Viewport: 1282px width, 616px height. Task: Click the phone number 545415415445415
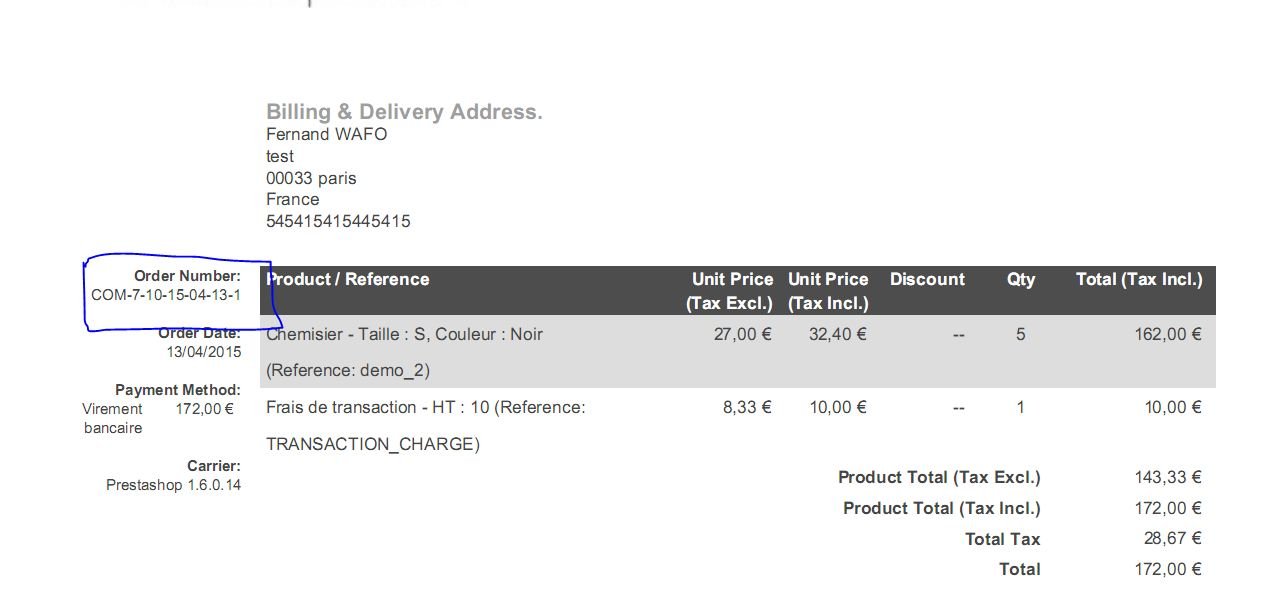338,221
